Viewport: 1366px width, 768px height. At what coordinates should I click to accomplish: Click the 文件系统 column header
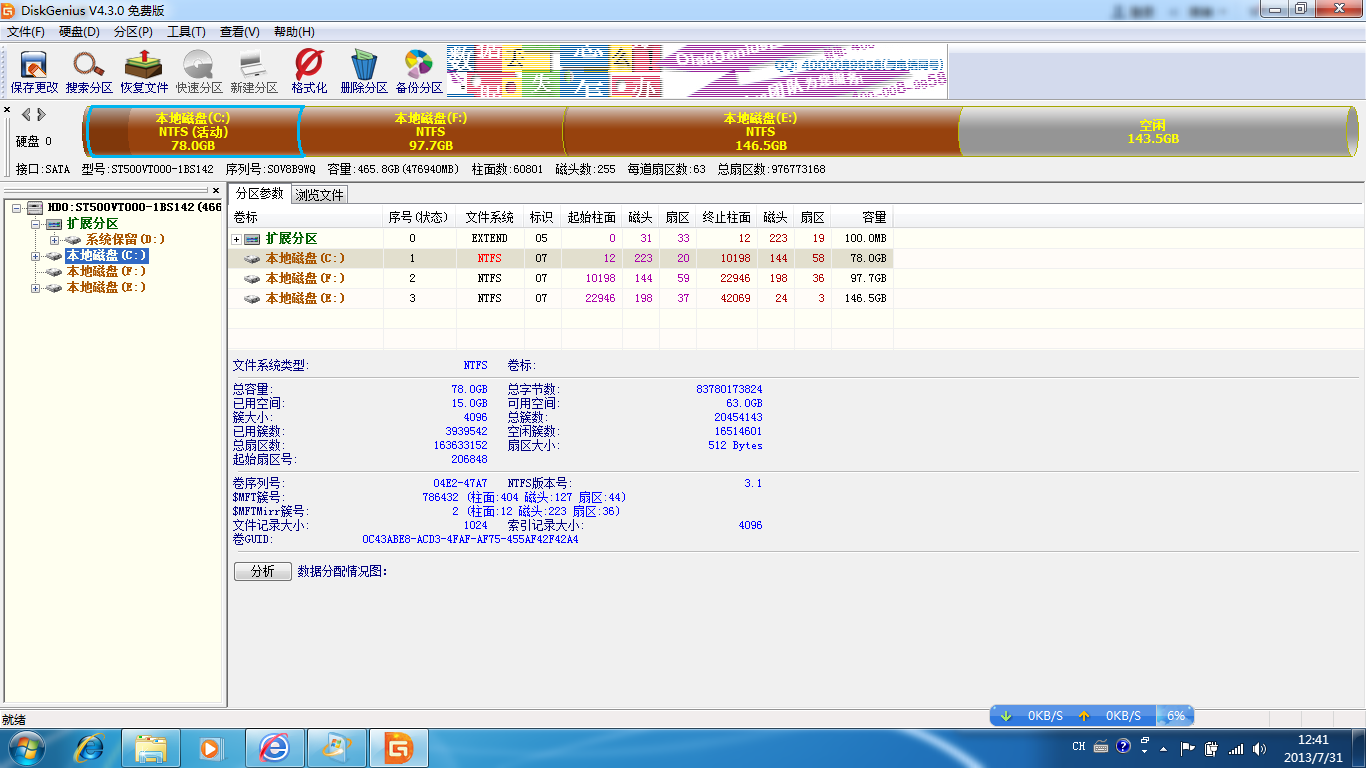pos(490,217)
